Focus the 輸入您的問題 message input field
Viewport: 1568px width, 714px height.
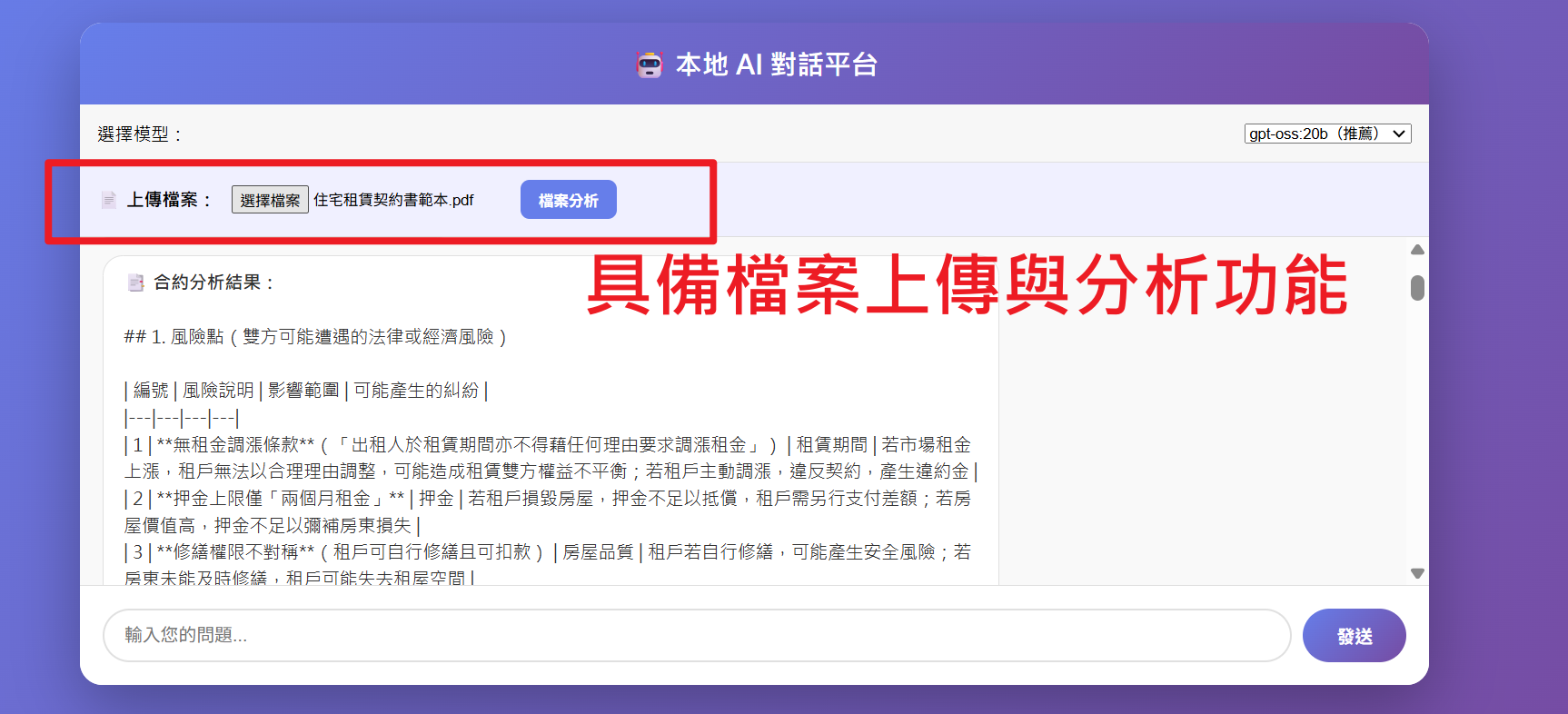pos(697,635)
